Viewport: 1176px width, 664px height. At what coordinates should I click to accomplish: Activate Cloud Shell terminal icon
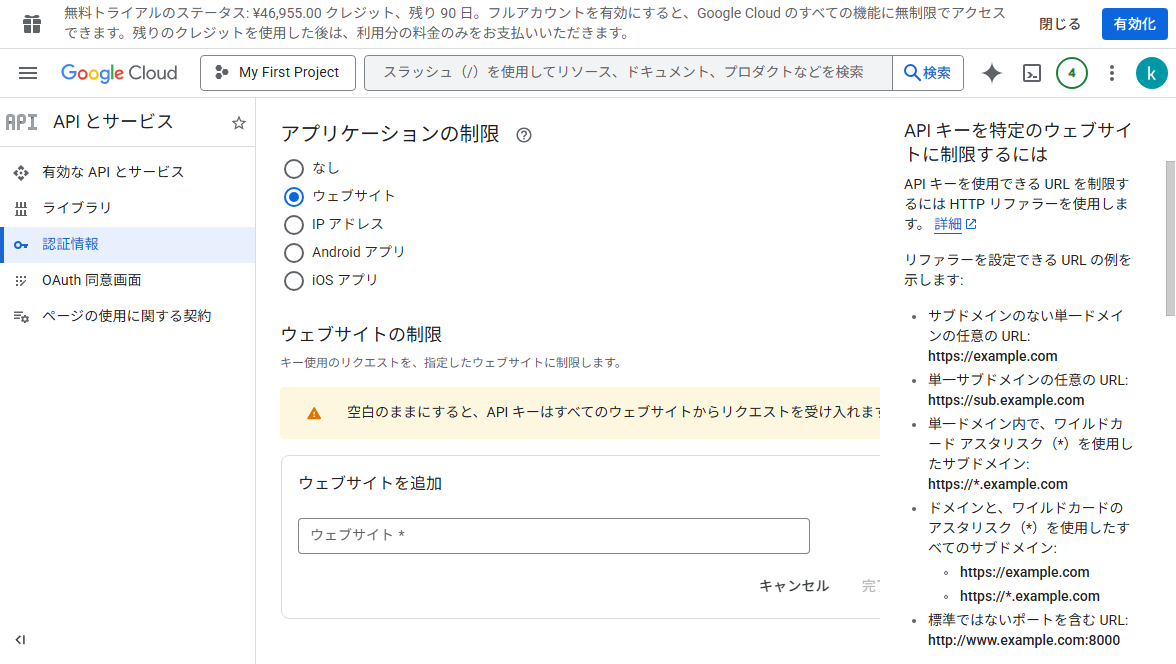(1032, 73)
